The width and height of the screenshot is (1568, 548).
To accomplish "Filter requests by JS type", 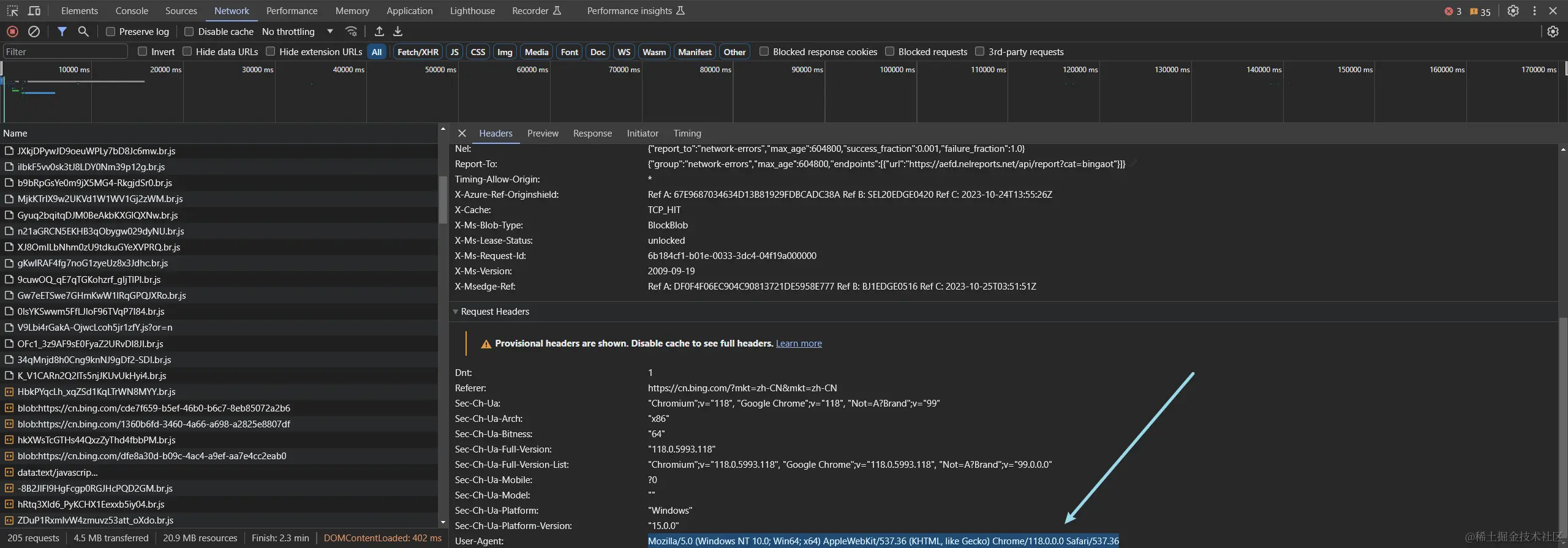I will (x=454, y=51).
